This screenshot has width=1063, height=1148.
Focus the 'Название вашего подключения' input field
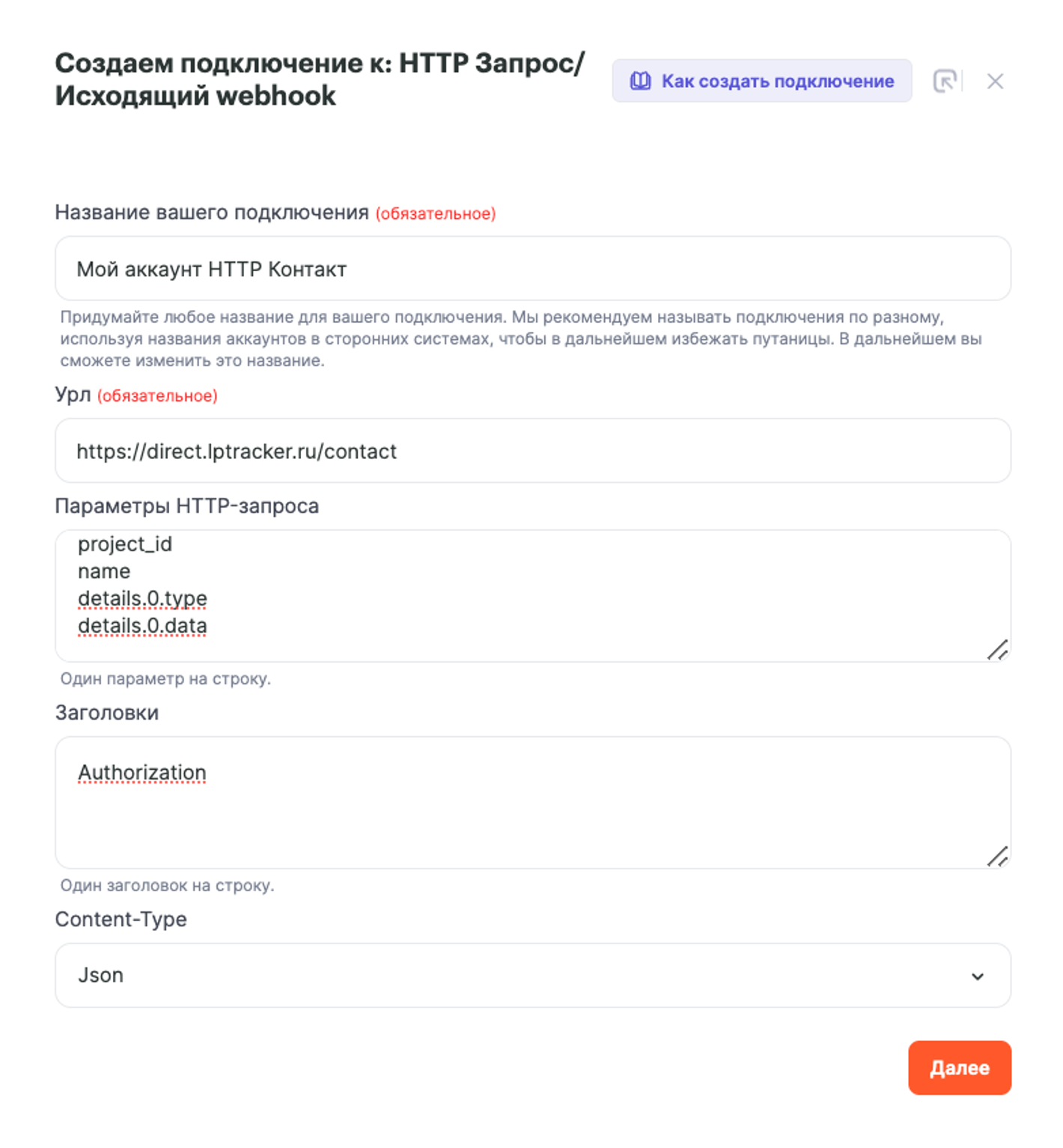531,269
